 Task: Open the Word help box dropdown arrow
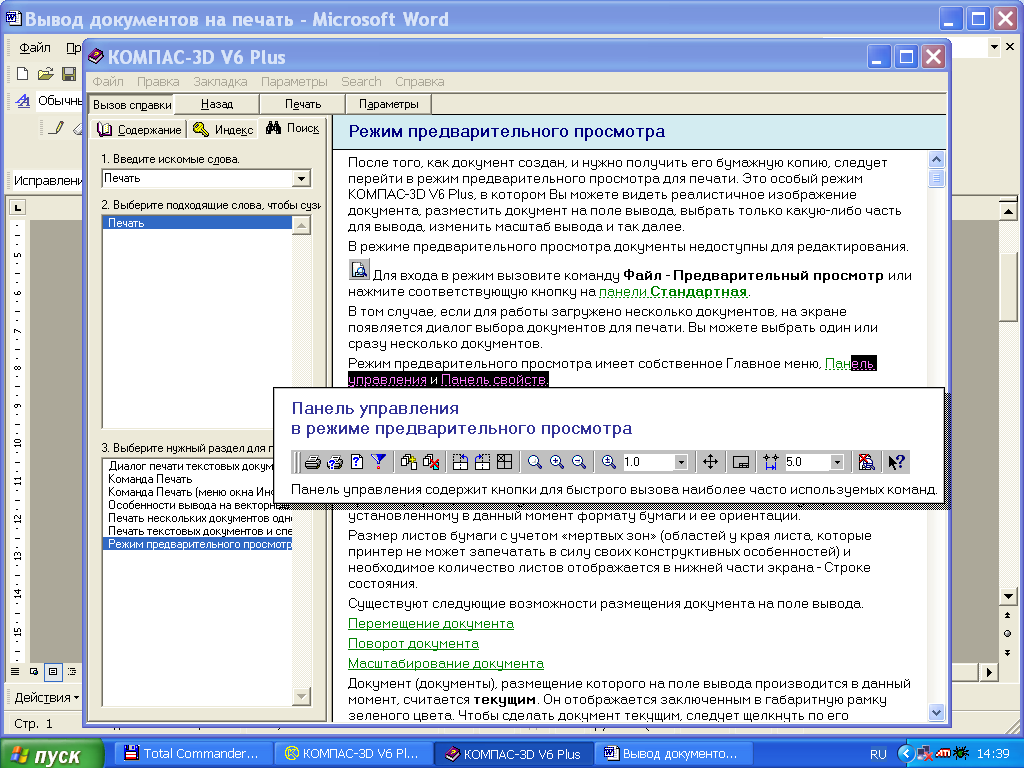(994, 46)
